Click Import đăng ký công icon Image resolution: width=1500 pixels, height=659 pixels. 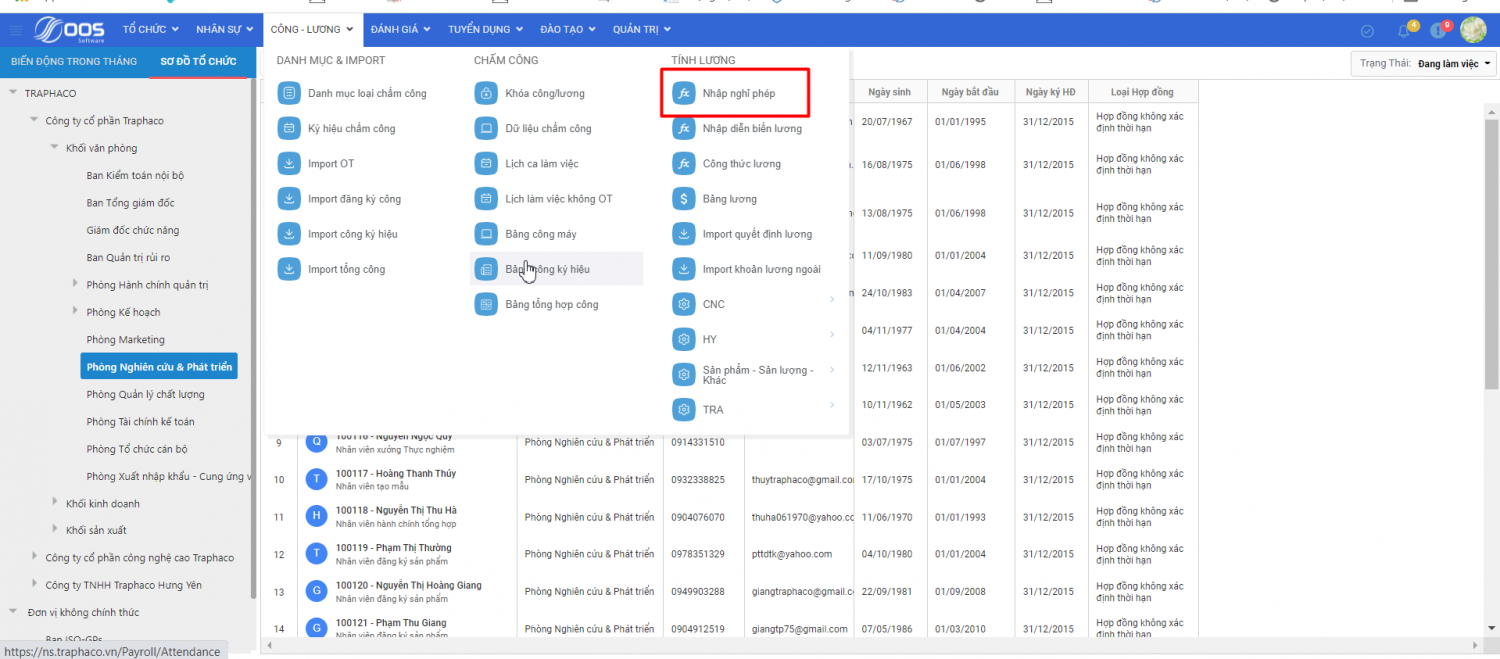tap(289, 199)
